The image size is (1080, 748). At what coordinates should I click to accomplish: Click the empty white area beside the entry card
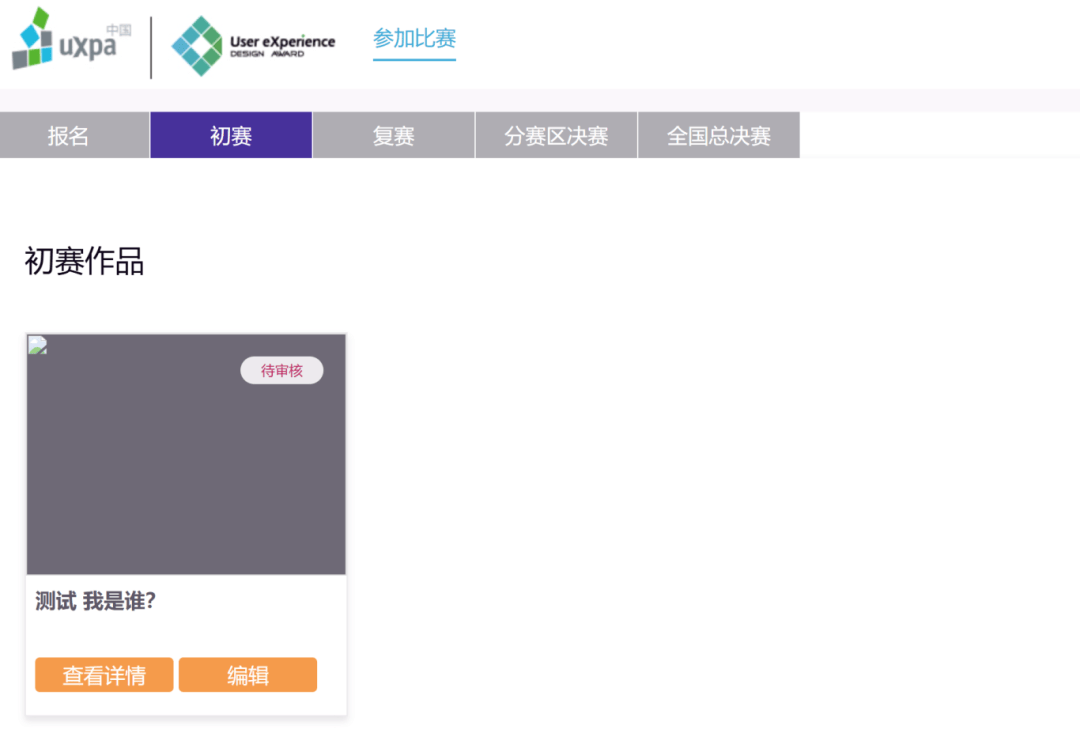(x=700, y=500)
